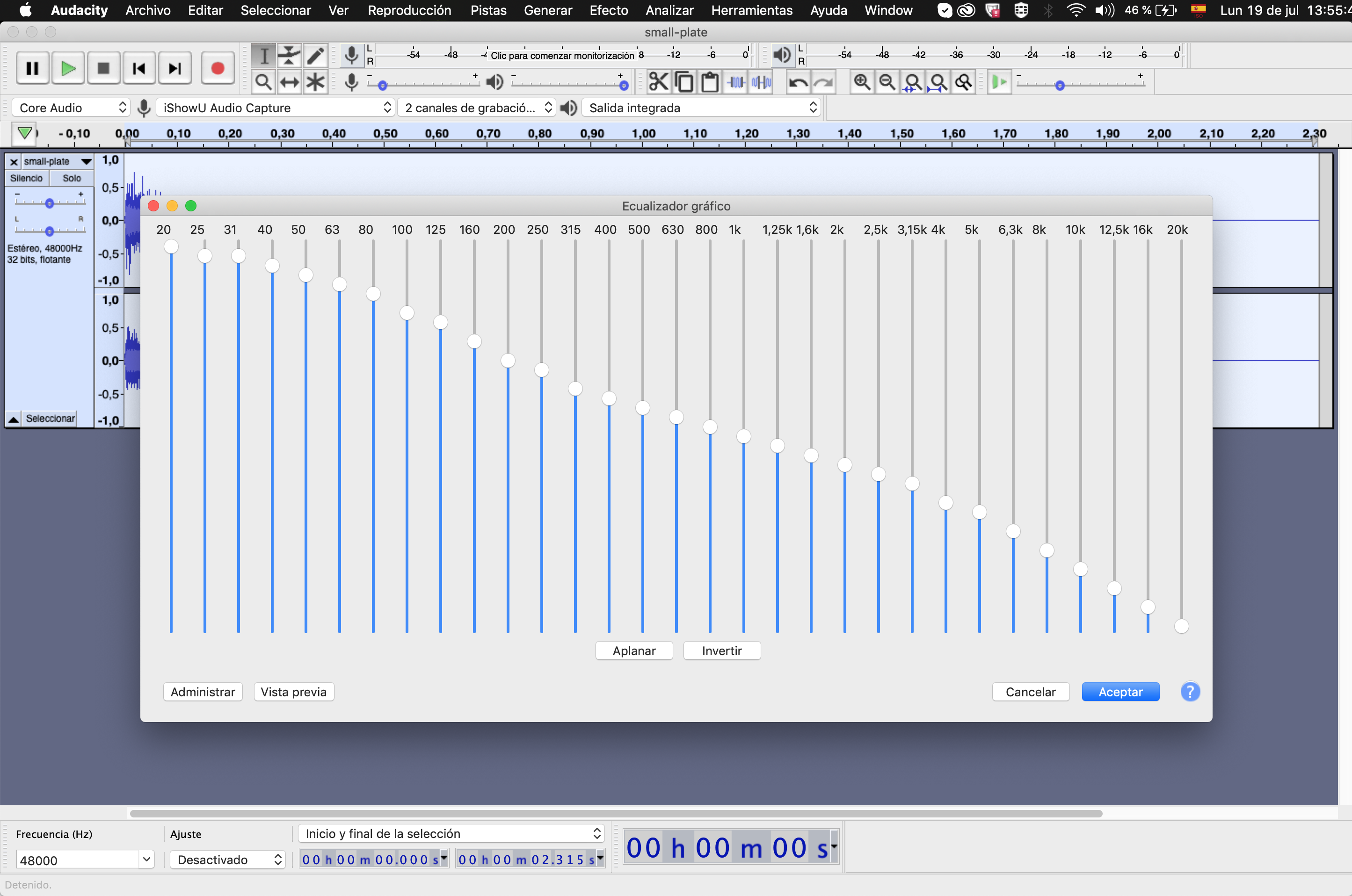Click Trim audio outside selection icon
Screen dimensions: 1352x896
[736, 82]
